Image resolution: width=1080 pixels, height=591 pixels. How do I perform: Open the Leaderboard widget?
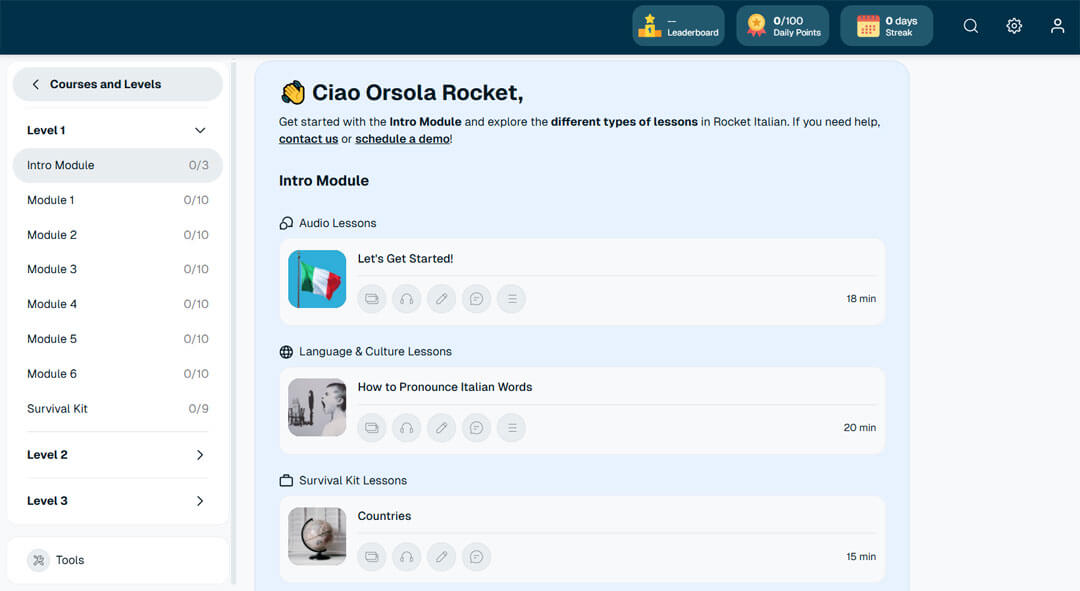coord(678,26)
